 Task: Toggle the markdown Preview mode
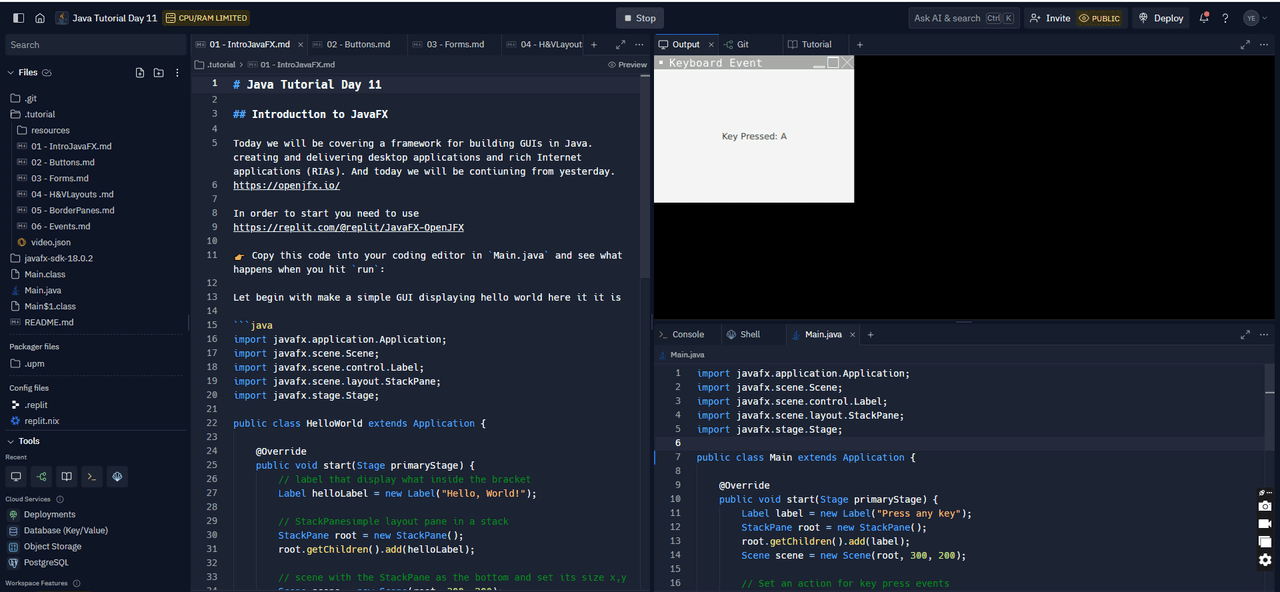[627, 65]
